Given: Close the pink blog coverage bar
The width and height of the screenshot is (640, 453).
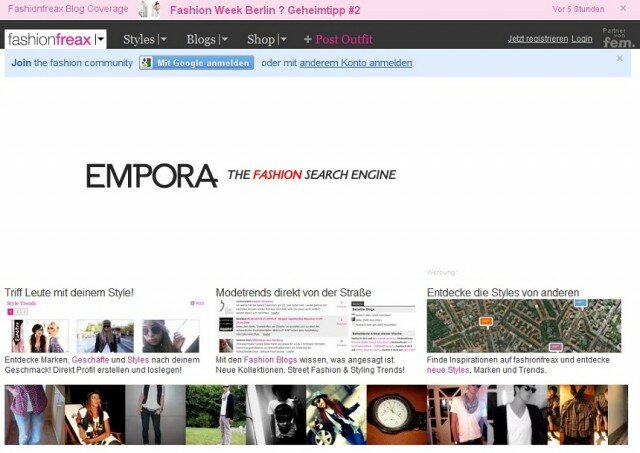Looking at the screenshot, I should [623, 8].
